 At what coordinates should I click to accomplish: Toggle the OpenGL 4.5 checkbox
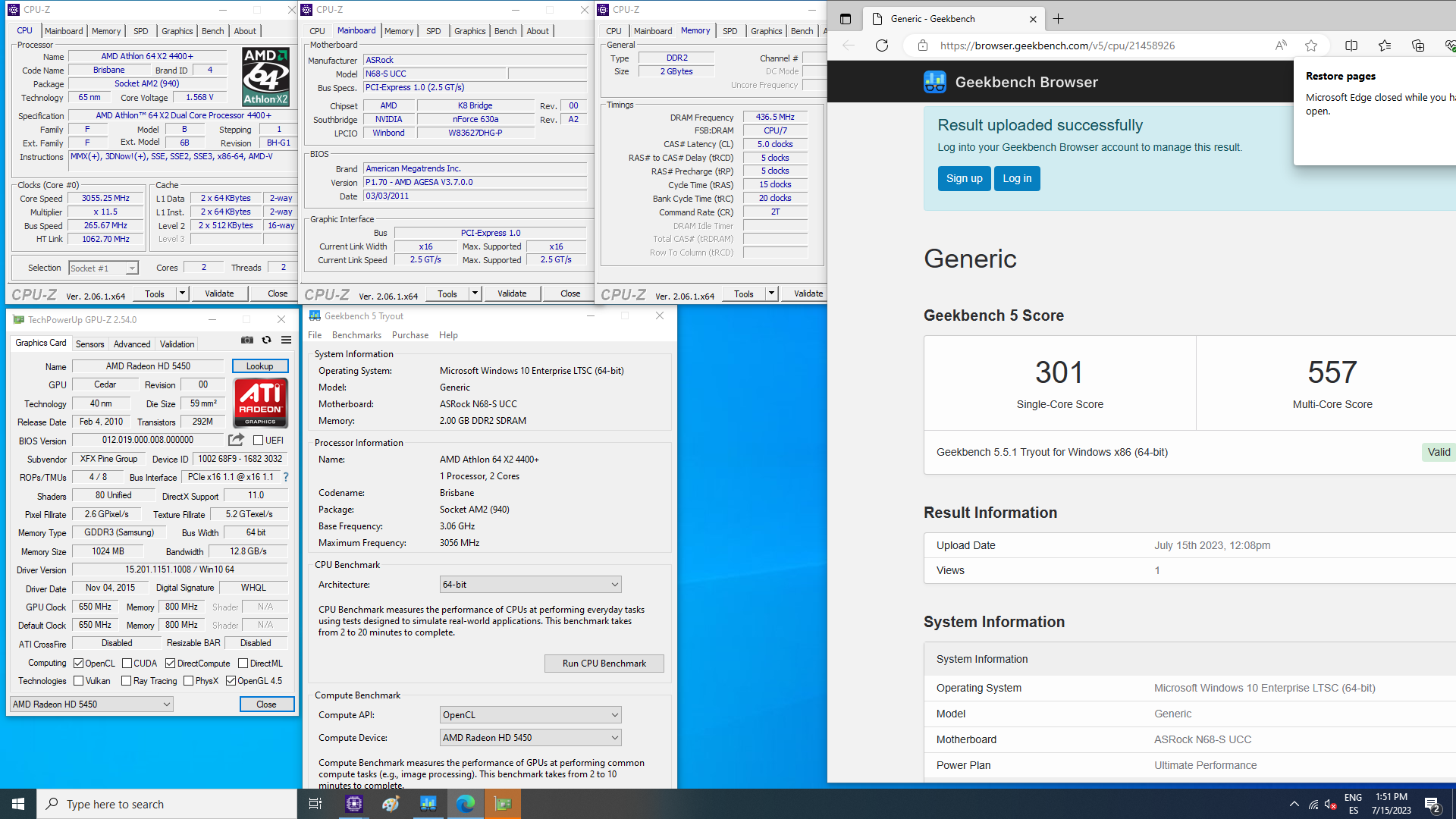click(x=231, y=681)
